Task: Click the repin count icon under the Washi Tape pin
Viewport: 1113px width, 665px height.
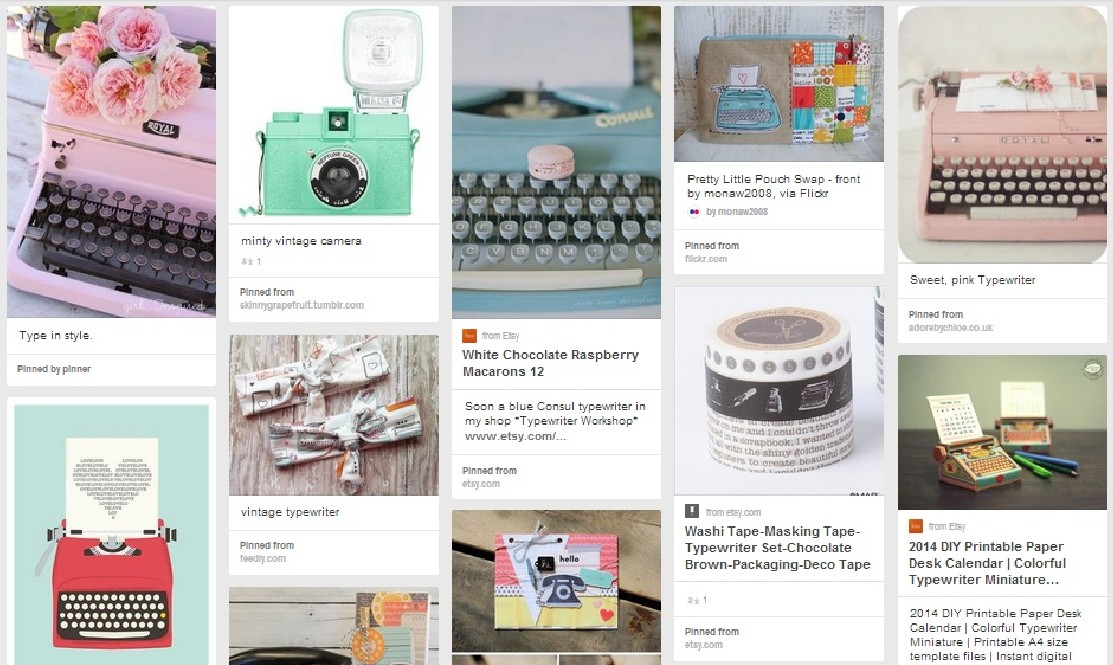Action: pos(693,600)
